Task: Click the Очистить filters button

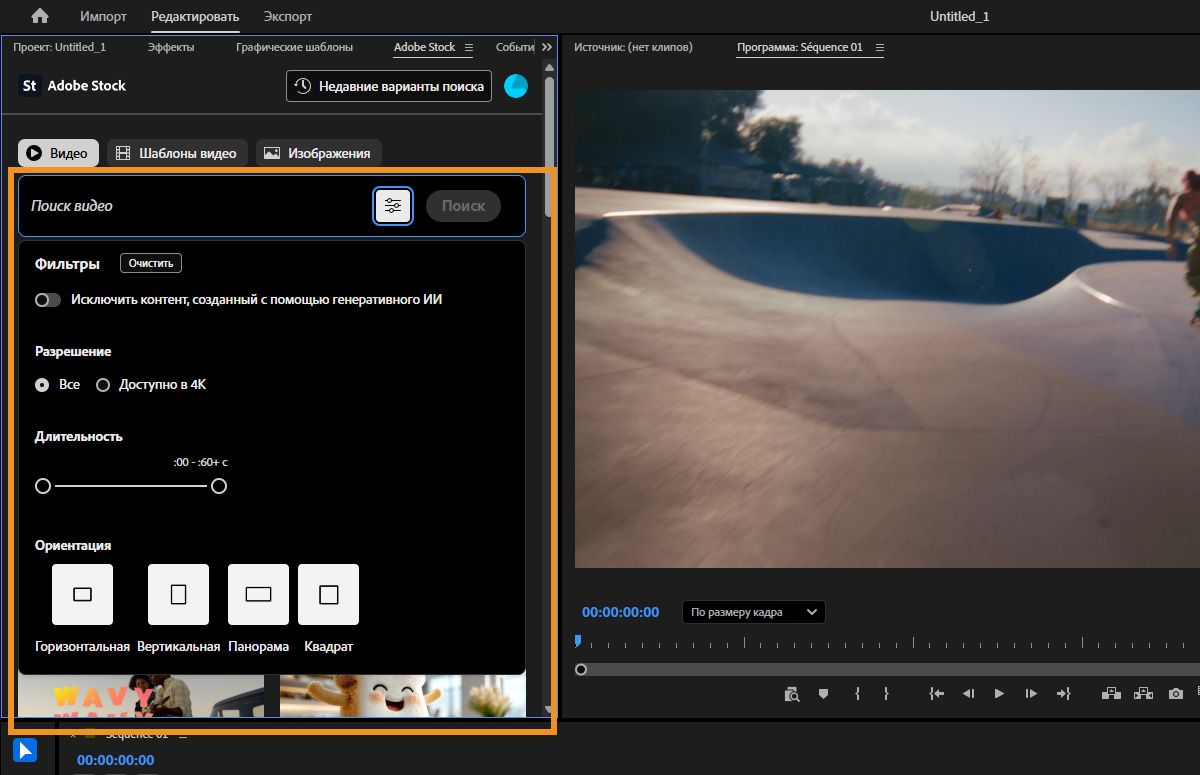Action: point(150,262)
